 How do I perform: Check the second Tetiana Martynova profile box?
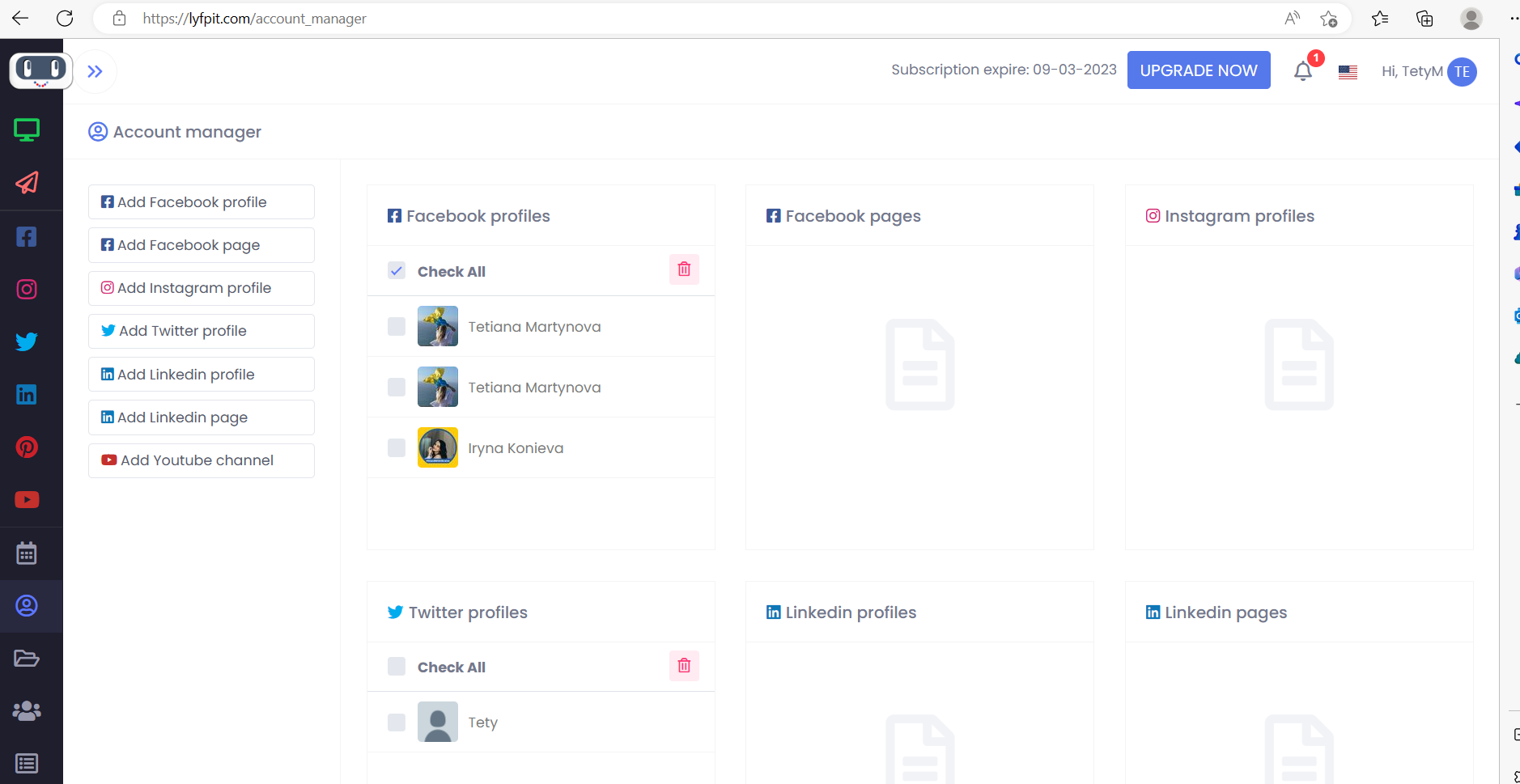(x=397, y=387)
